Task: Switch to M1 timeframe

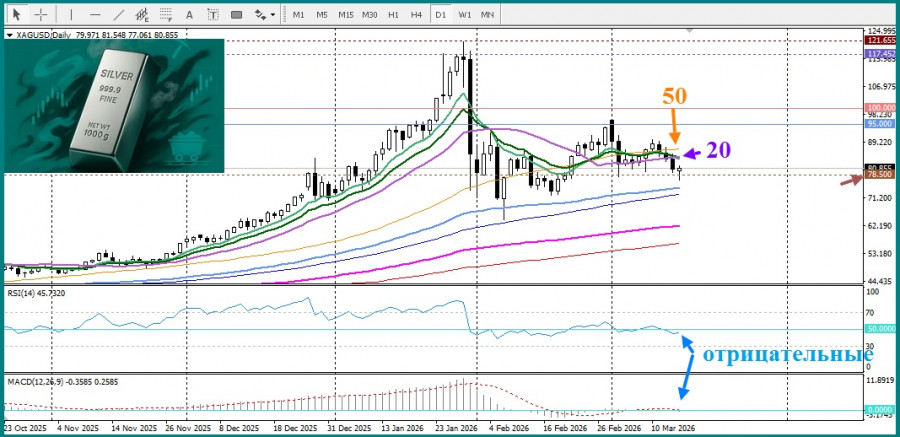Action: coord(298,14)
